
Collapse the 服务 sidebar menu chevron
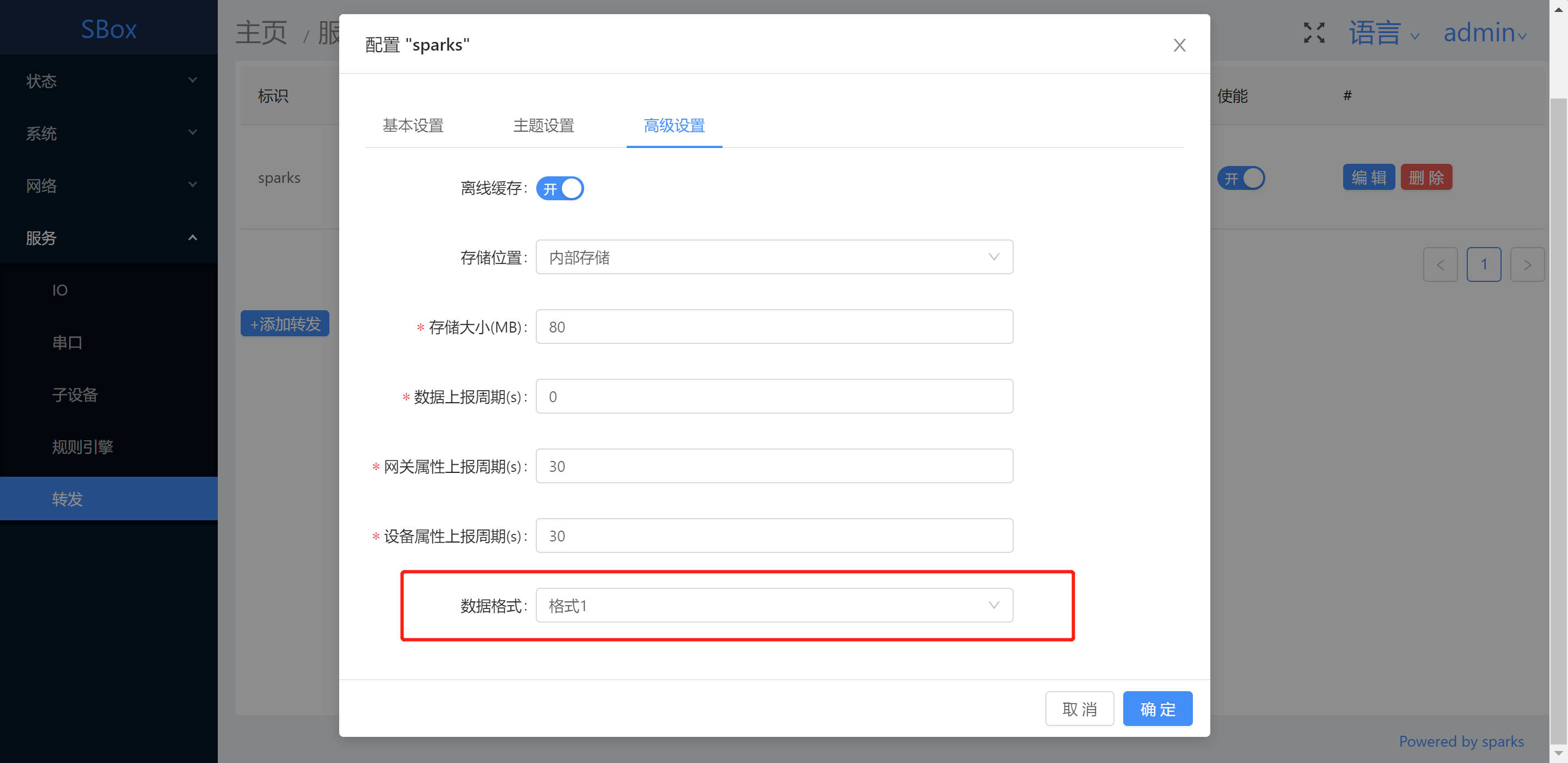pos(192,238)
